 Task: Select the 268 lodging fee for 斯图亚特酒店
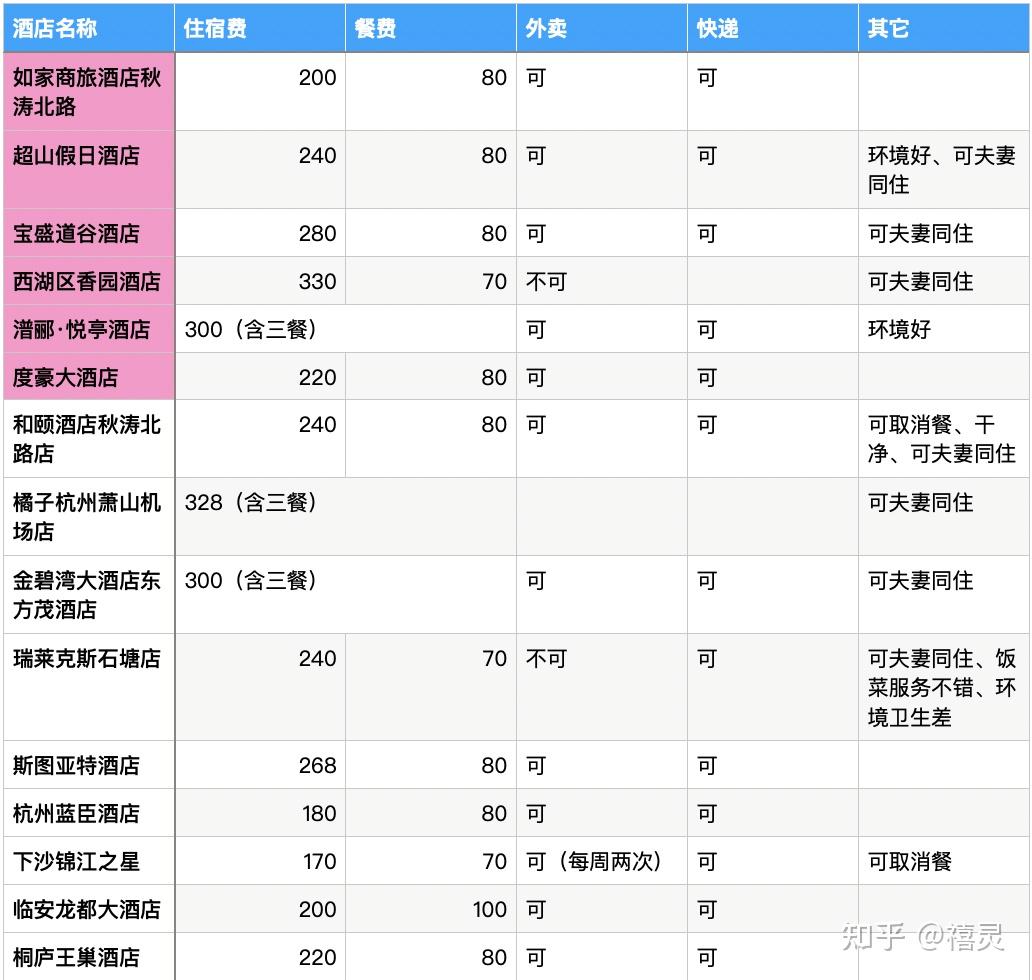click(x=260, y=765)
